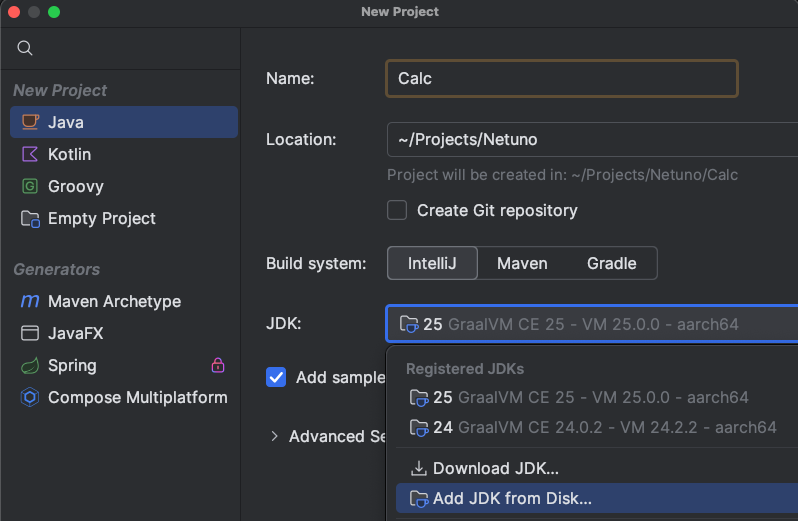Image resolution: width=798 pixels, height=521 pixels.
Task: Open the JDK dropdown combo box
Action: (x=590, y=324)
